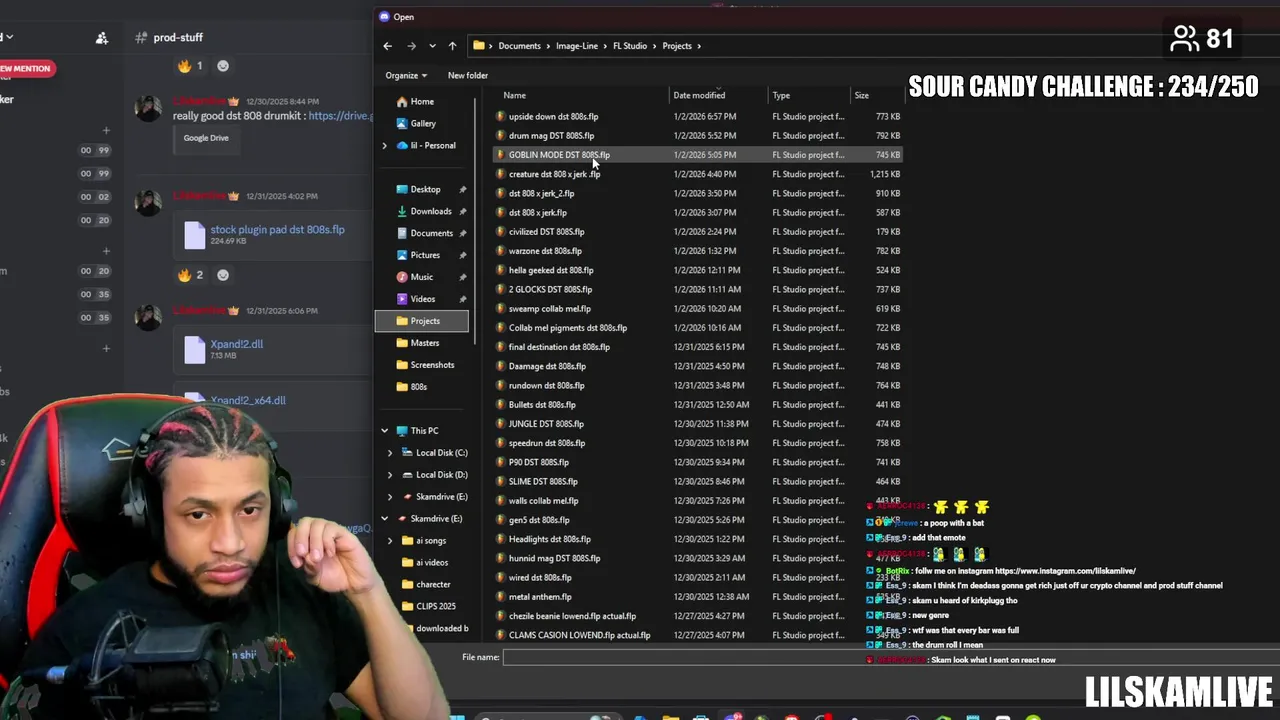Open the charecter folder in tree
The width and height of the screenshot is (1280, 720).
pos(426,585)
